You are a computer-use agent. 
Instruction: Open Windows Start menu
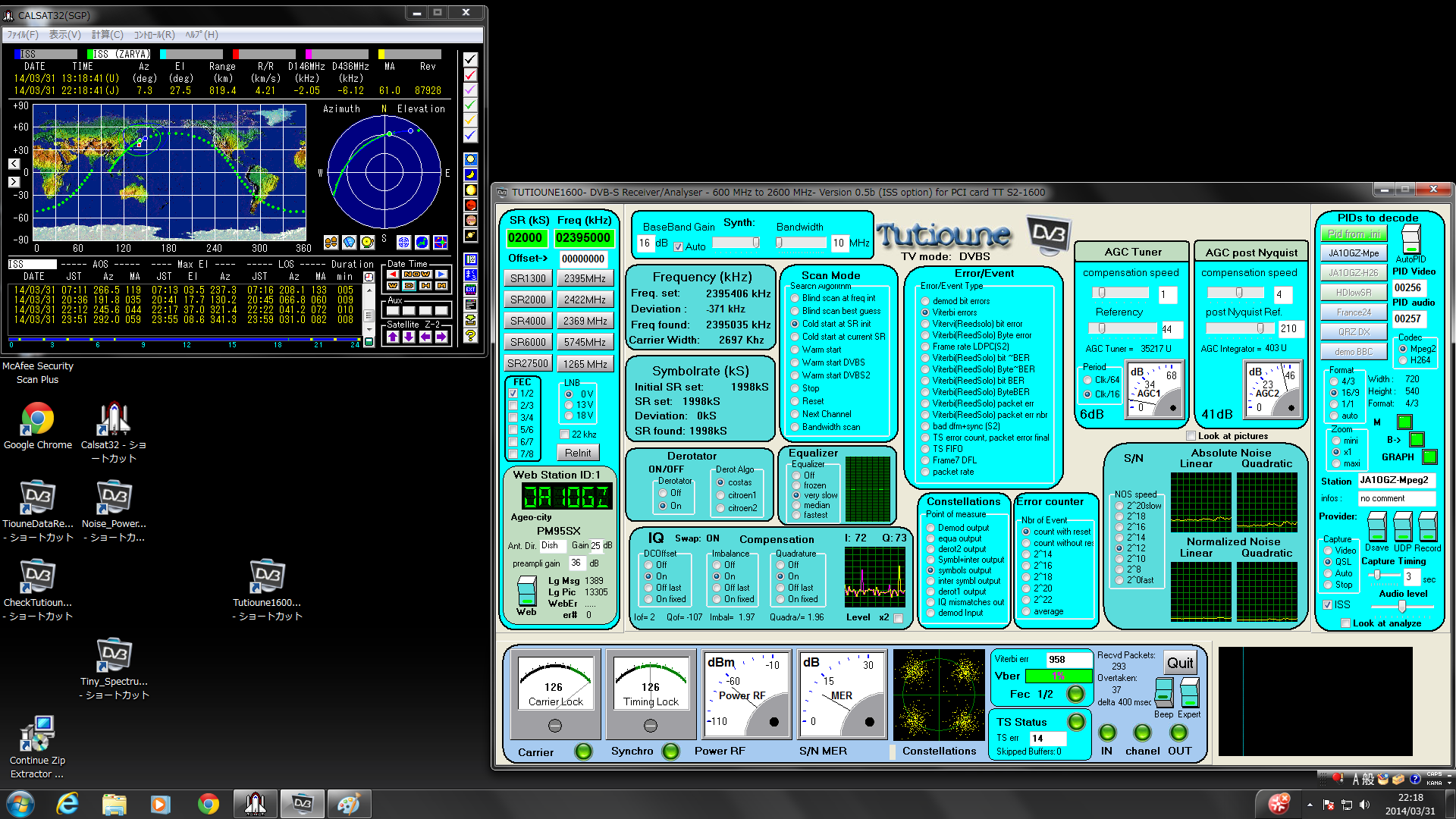pos(20,804)
